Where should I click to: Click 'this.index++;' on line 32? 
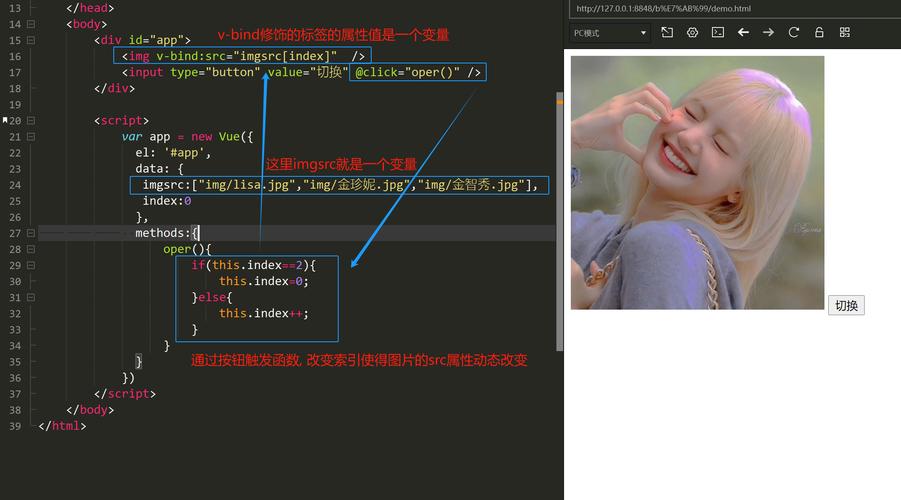coord(264,314)
